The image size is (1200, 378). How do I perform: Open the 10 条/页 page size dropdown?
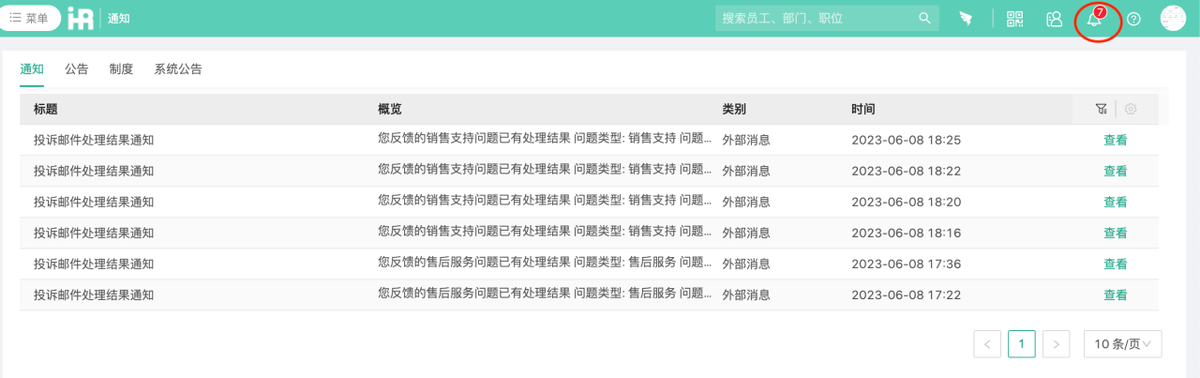(1124, 344)
